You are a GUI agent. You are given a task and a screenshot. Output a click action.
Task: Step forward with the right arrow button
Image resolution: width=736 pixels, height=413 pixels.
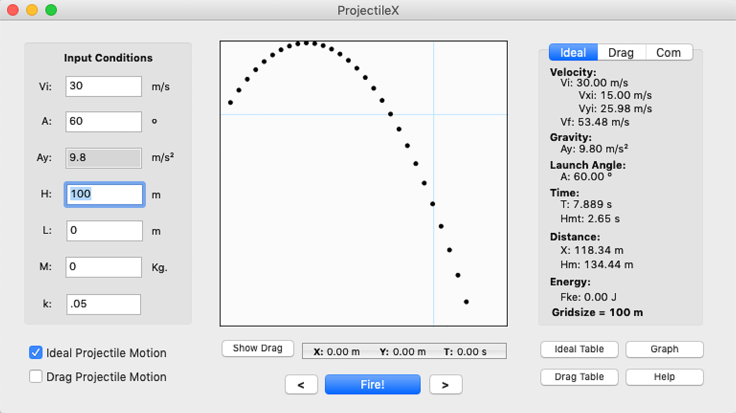click(x=445, y=384)
